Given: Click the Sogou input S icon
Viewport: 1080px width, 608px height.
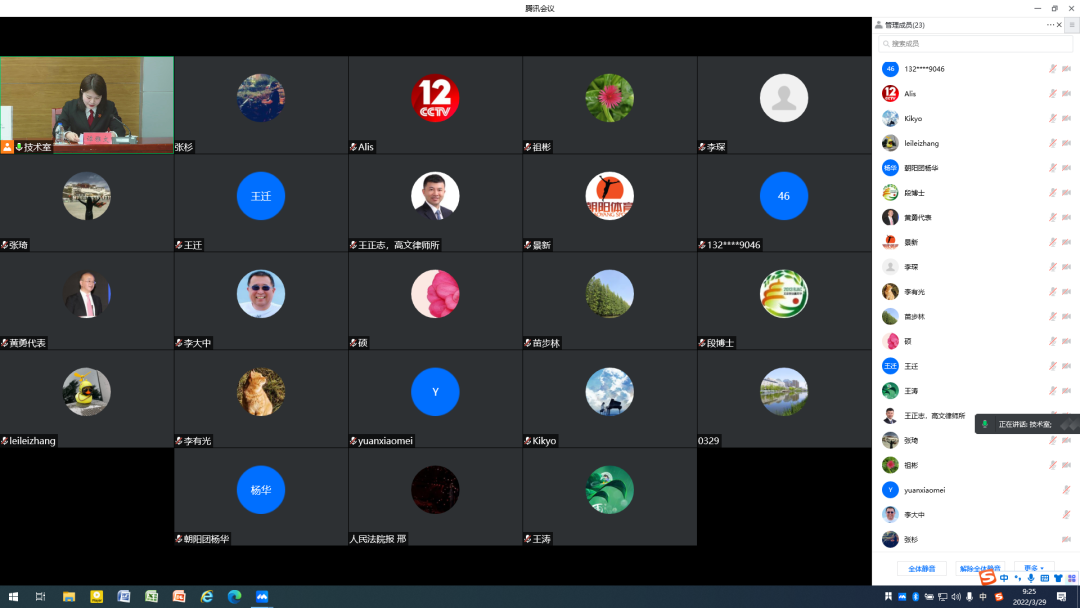Looking at the screenshot, I should click(988, 577).
